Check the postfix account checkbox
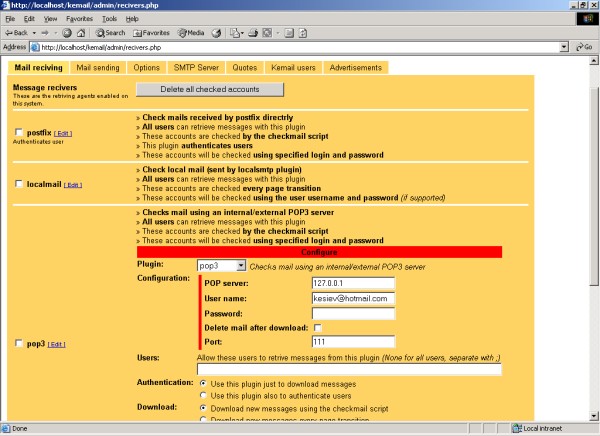Viewport: 600px width, 436px height. [x=18, y=132]
